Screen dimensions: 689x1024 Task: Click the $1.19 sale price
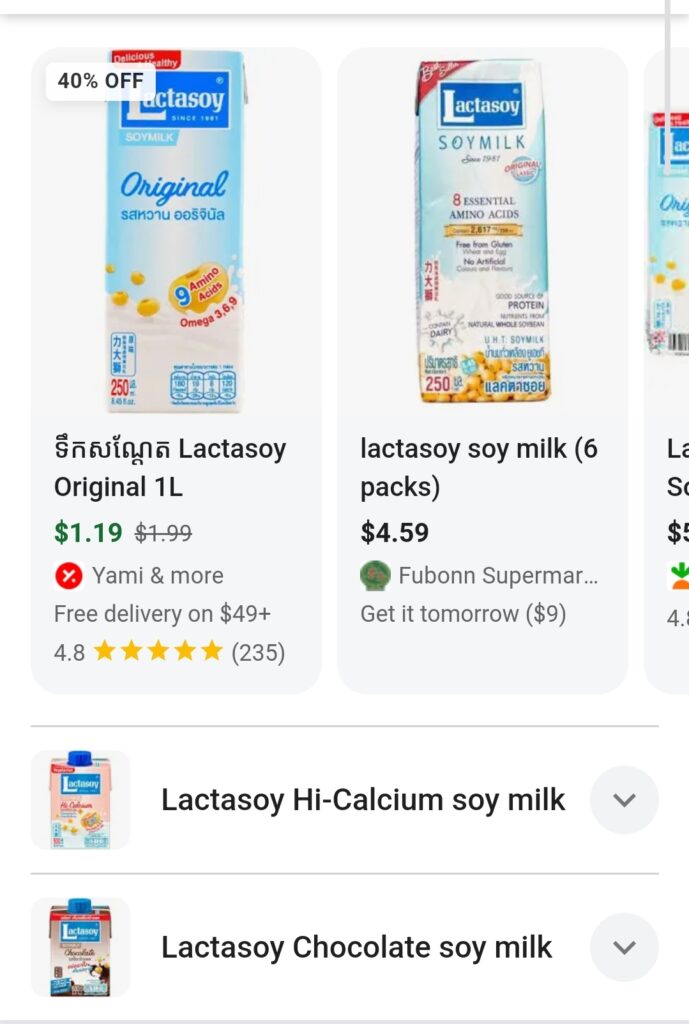pyautogui.click(x=88, y=533)
